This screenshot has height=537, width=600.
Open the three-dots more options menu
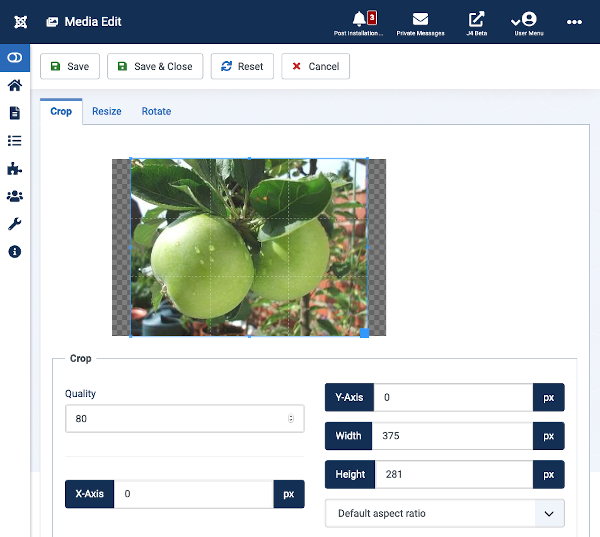(574, 21)
